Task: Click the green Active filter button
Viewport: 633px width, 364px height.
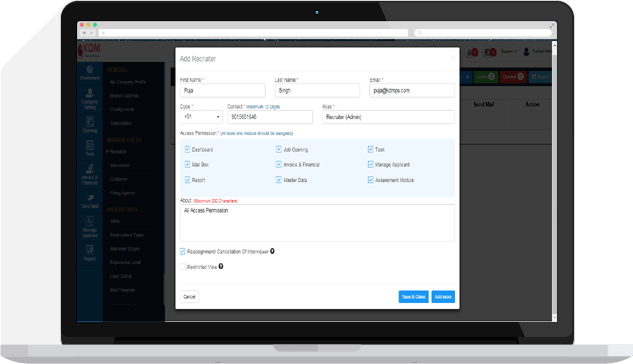Action: [x=486, y=77]
